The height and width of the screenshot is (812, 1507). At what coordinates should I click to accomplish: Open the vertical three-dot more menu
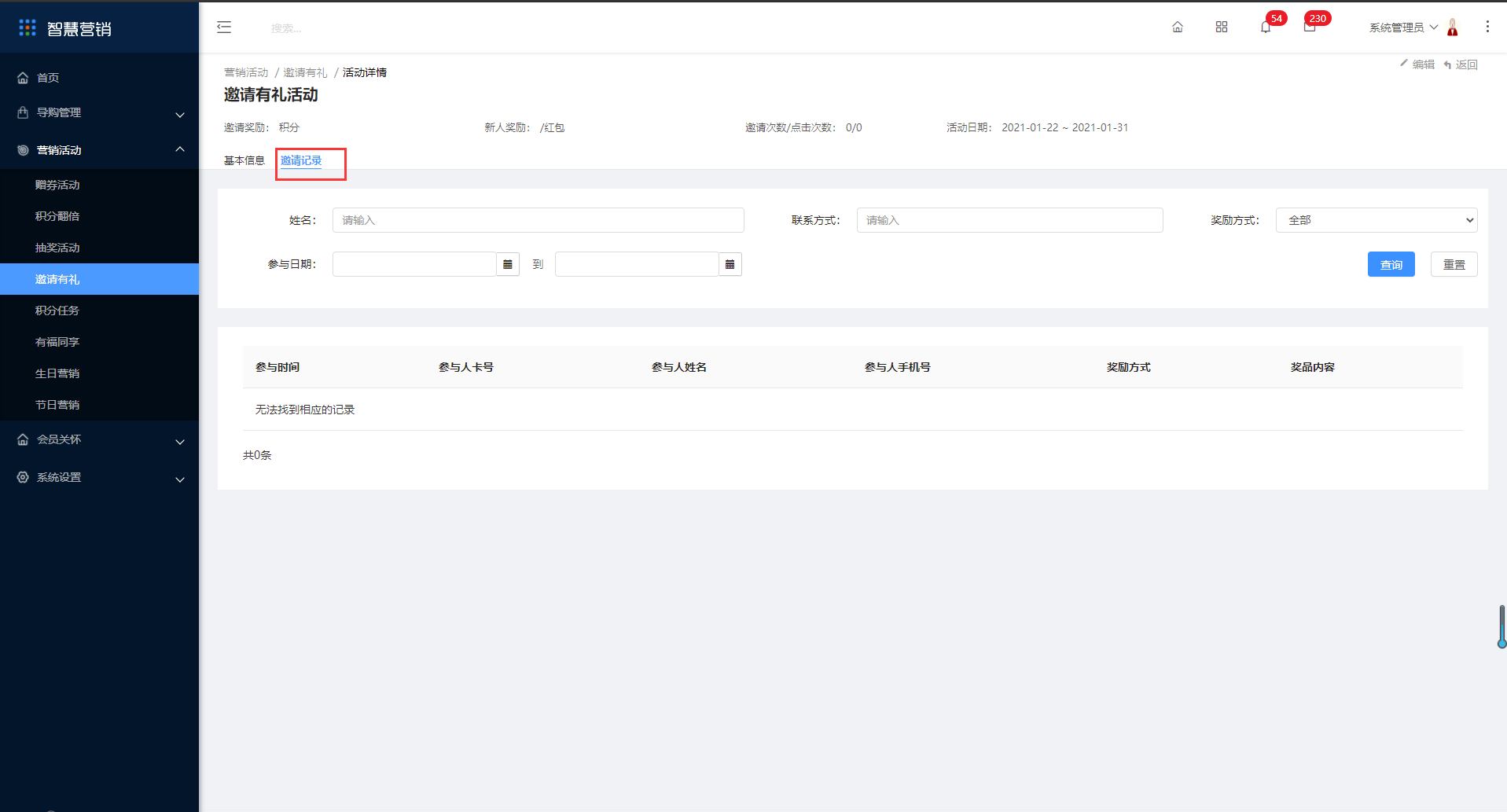point(1487,27)
